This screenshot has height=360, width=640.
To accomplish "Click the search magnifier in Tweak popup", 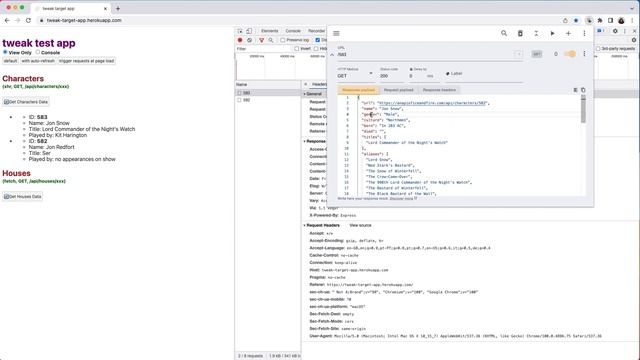I will tap(504, 33).
